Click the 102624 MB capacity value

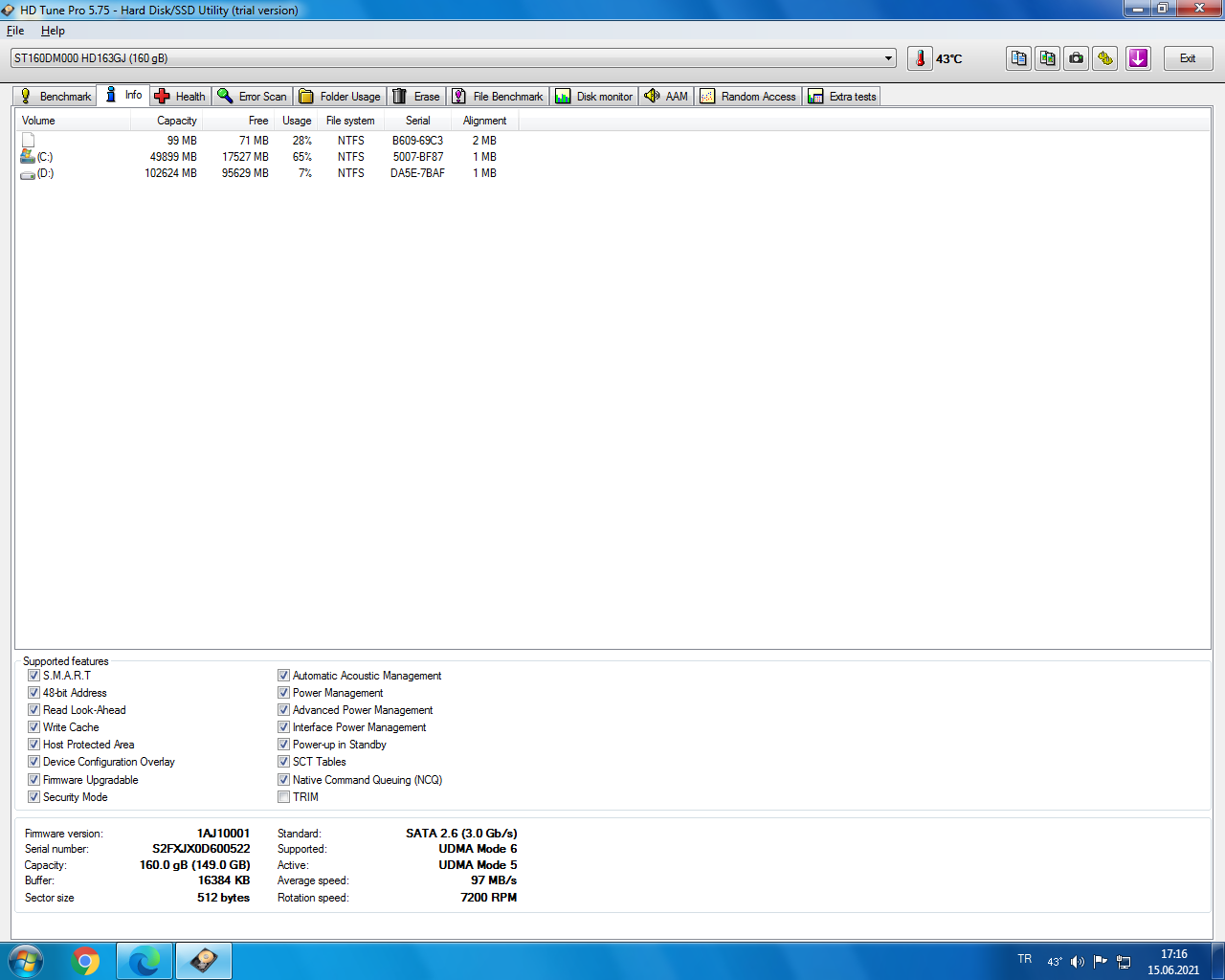171,173
